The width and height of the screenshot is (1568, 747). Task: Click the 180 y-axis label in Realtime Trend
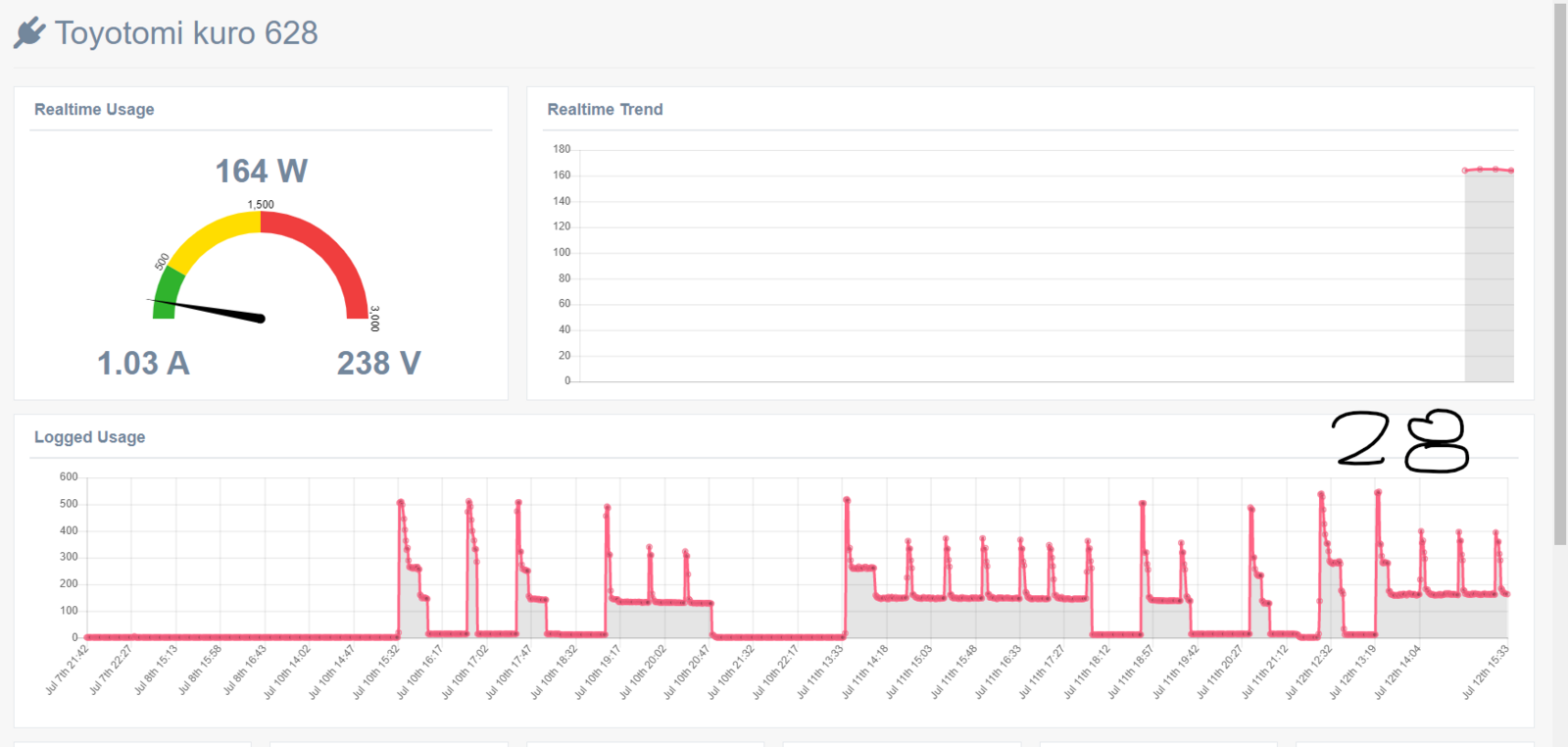click(x=562, y=149)
